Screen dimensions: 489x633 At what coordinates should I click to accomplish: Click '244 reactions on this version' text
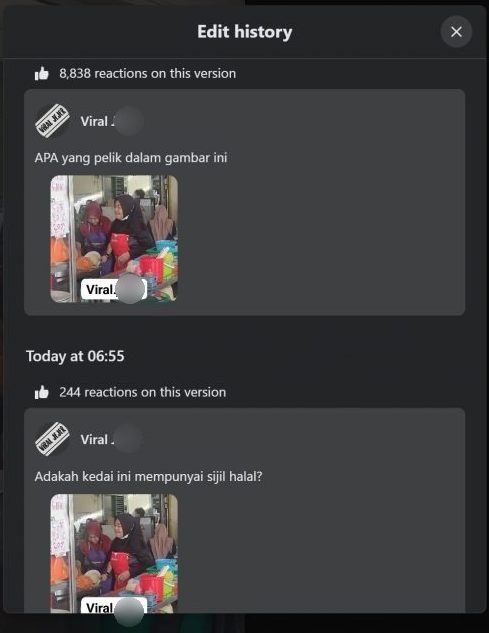pos(143,392)
